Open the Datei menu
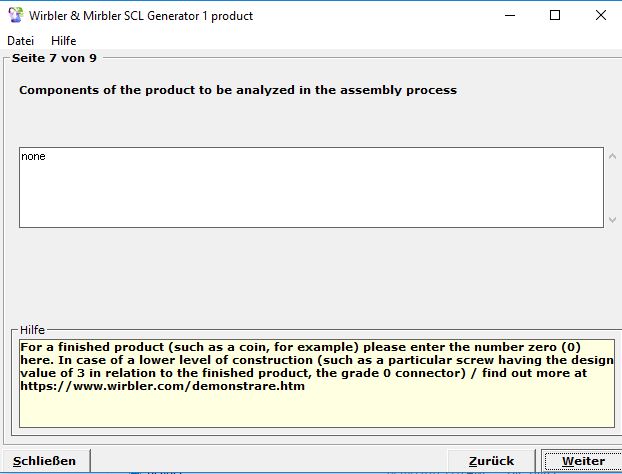 20,41
